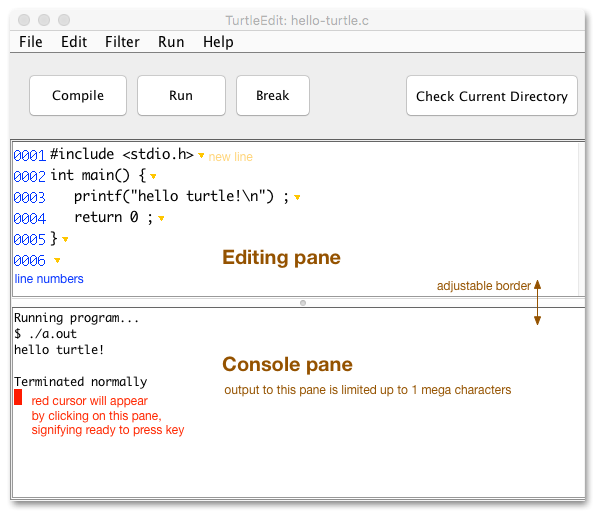Click the Compile button
The height and width of the screenshot is (511, 594).
click(78, 95)
